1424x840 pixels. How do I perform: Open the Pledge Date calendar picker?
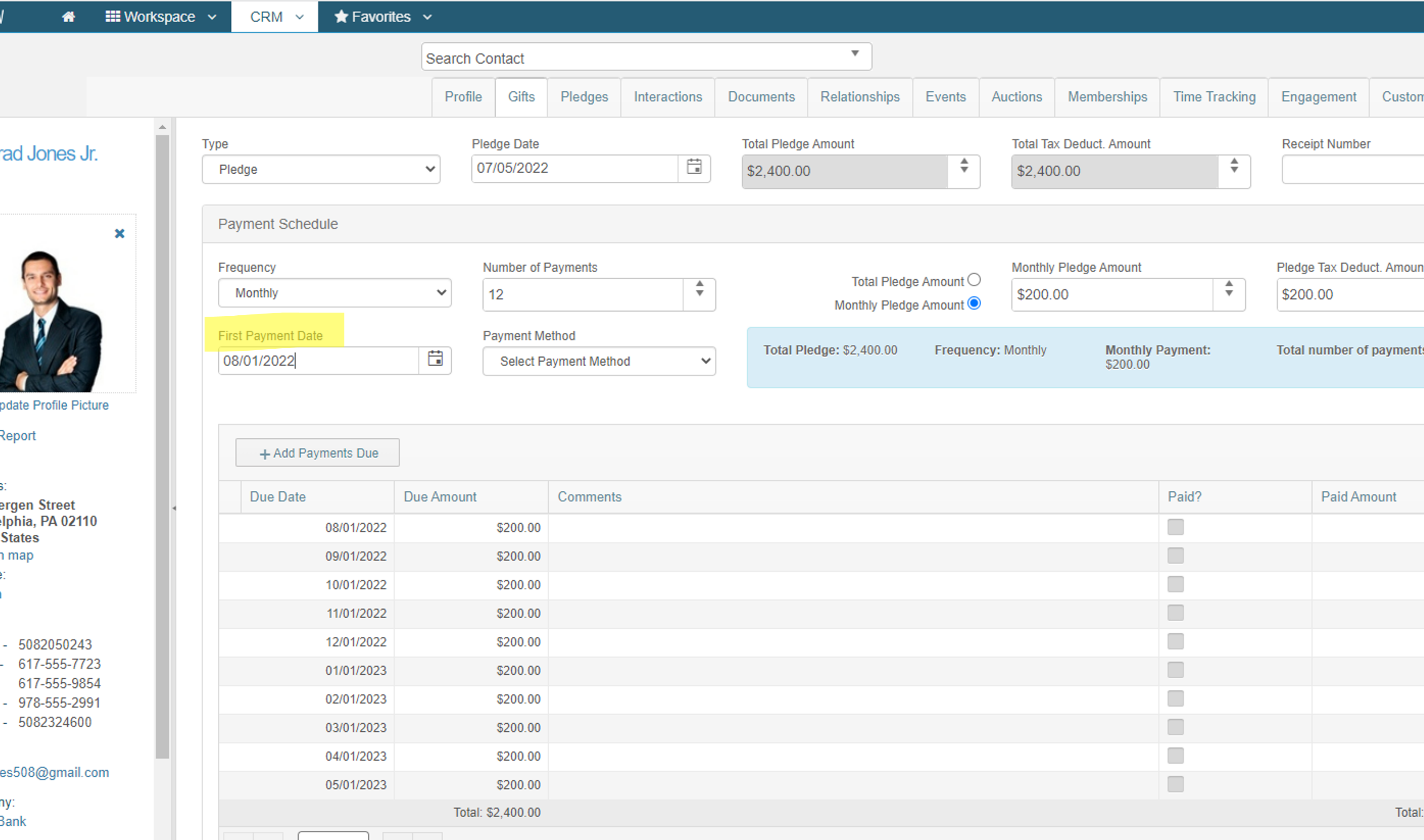coord(695,168)
